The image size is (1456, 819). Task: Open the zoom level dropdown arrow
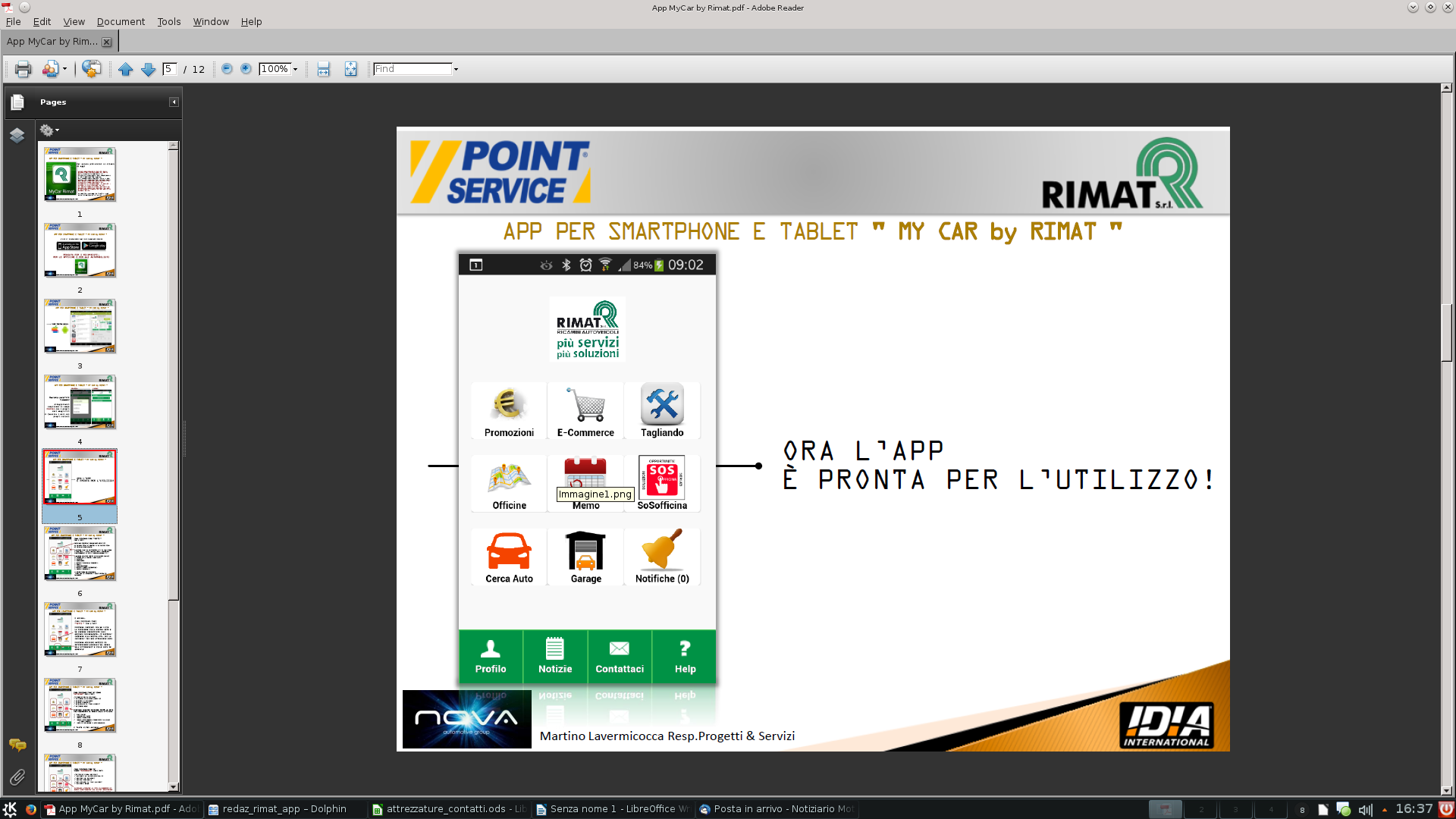click(x=296, y=69)
